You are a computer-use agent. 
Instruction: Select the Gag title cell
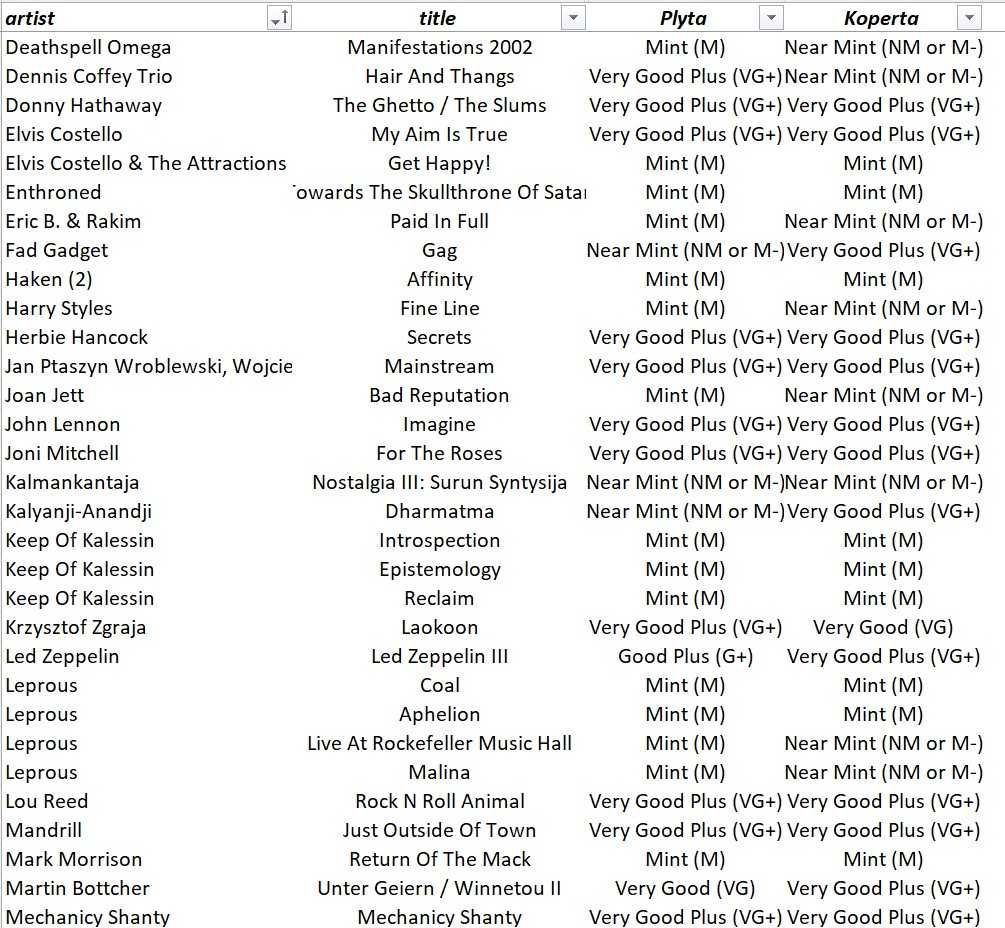point(440,251)
